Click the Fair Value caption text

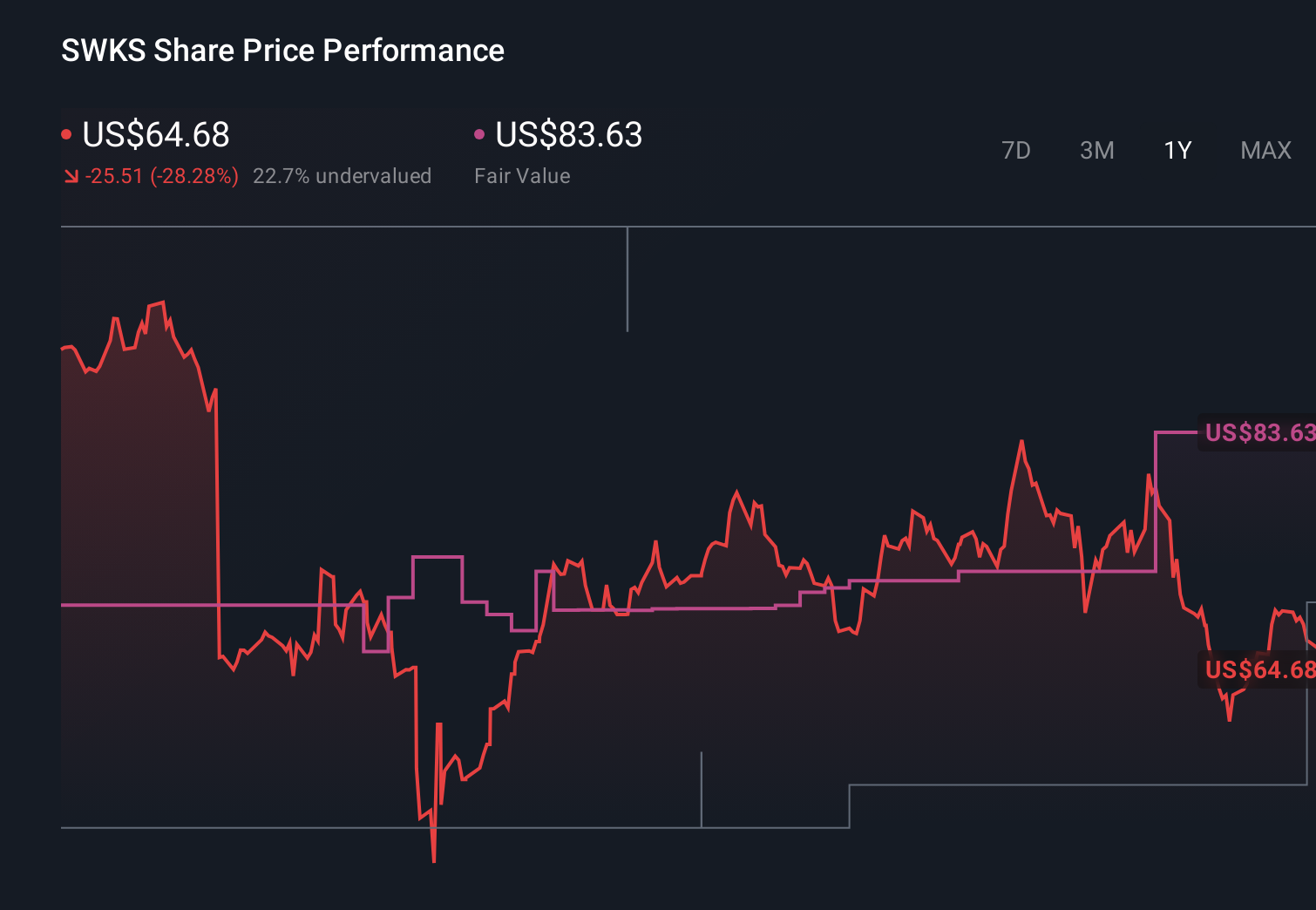(x=521, y=175)
